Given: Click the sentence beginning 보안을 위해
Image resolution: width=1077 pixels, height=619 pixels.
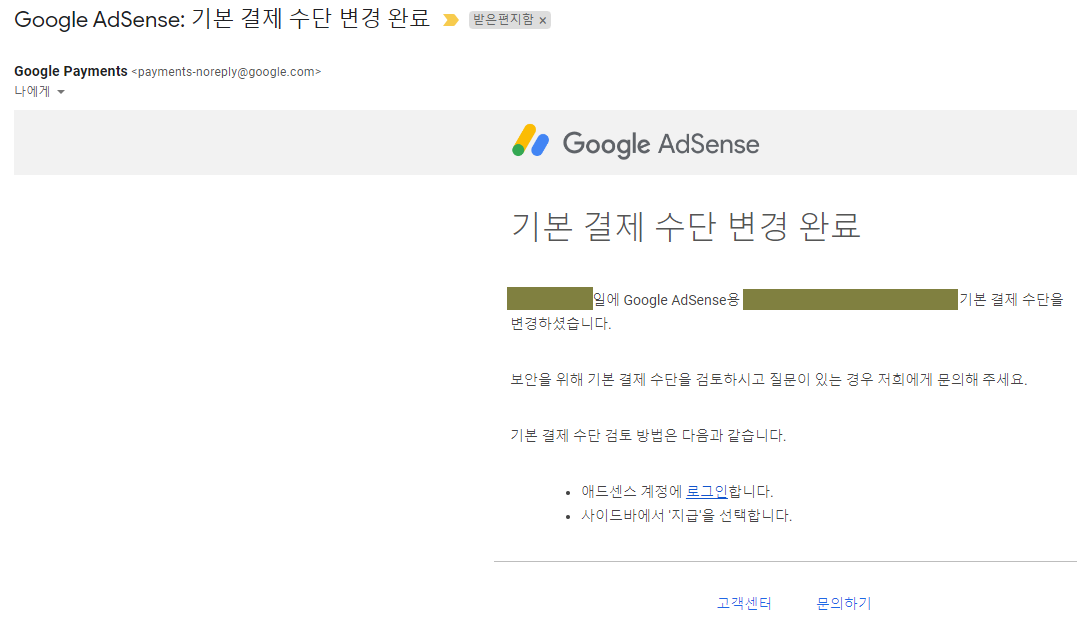Looking at the screenshot, I should click(x=769, y=379).
